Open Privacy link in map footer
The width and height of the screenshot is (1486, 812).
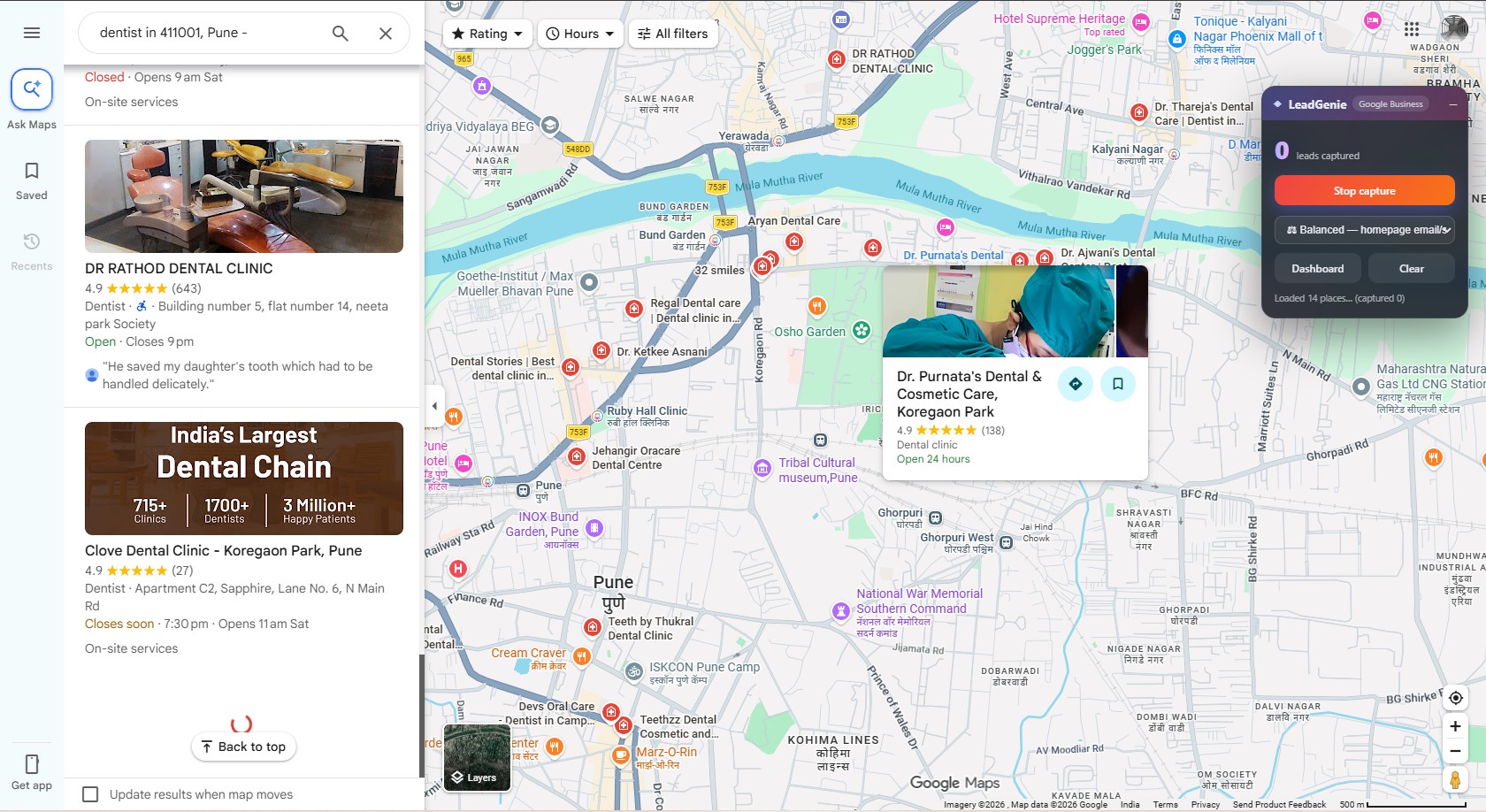(1206, 805)
